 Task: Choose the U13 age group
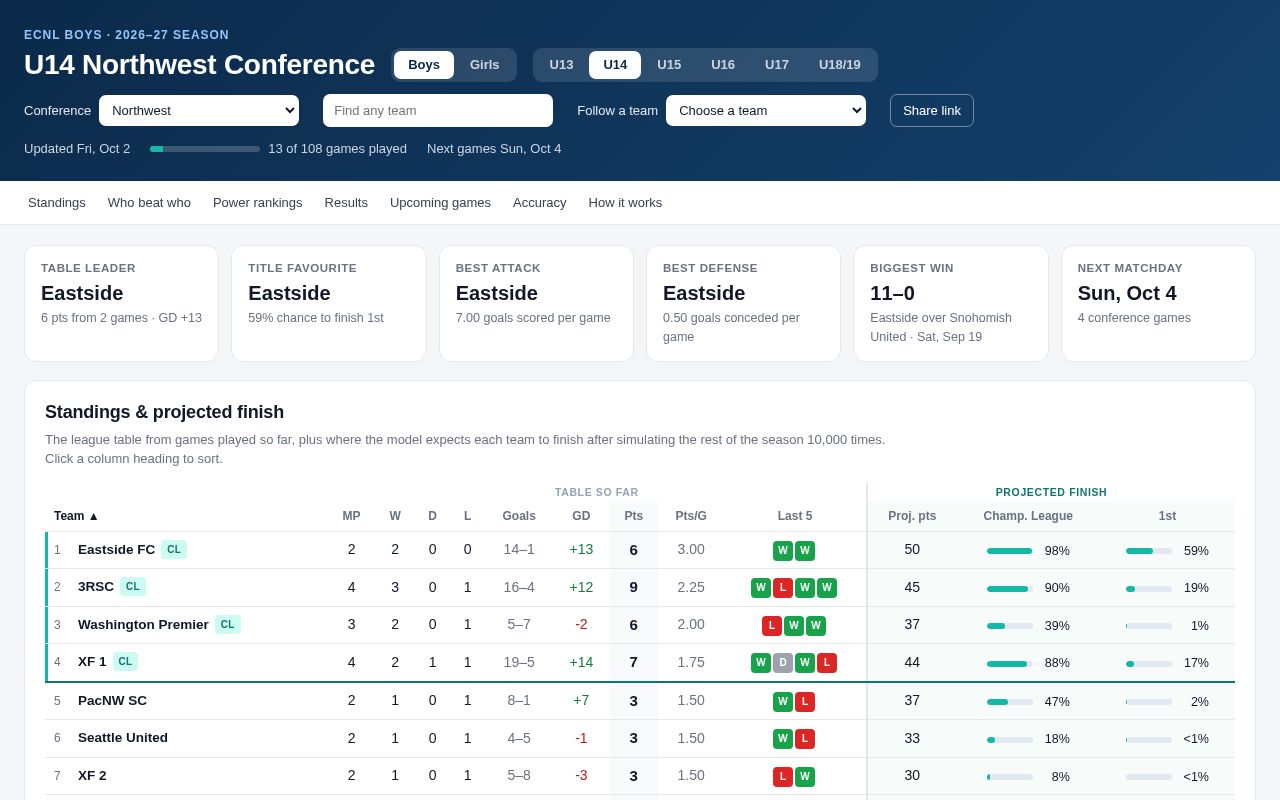(x=561, y=65)
